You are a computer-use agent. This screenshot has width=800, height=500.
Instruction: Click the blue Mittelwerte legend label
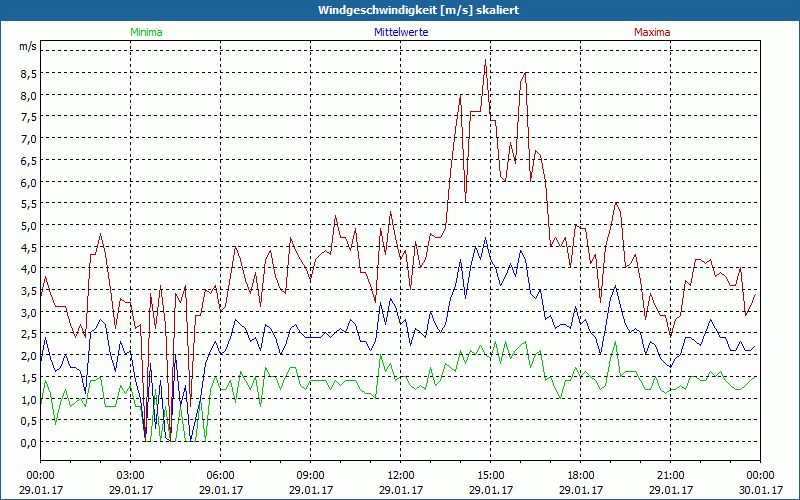tap(401, 32)
